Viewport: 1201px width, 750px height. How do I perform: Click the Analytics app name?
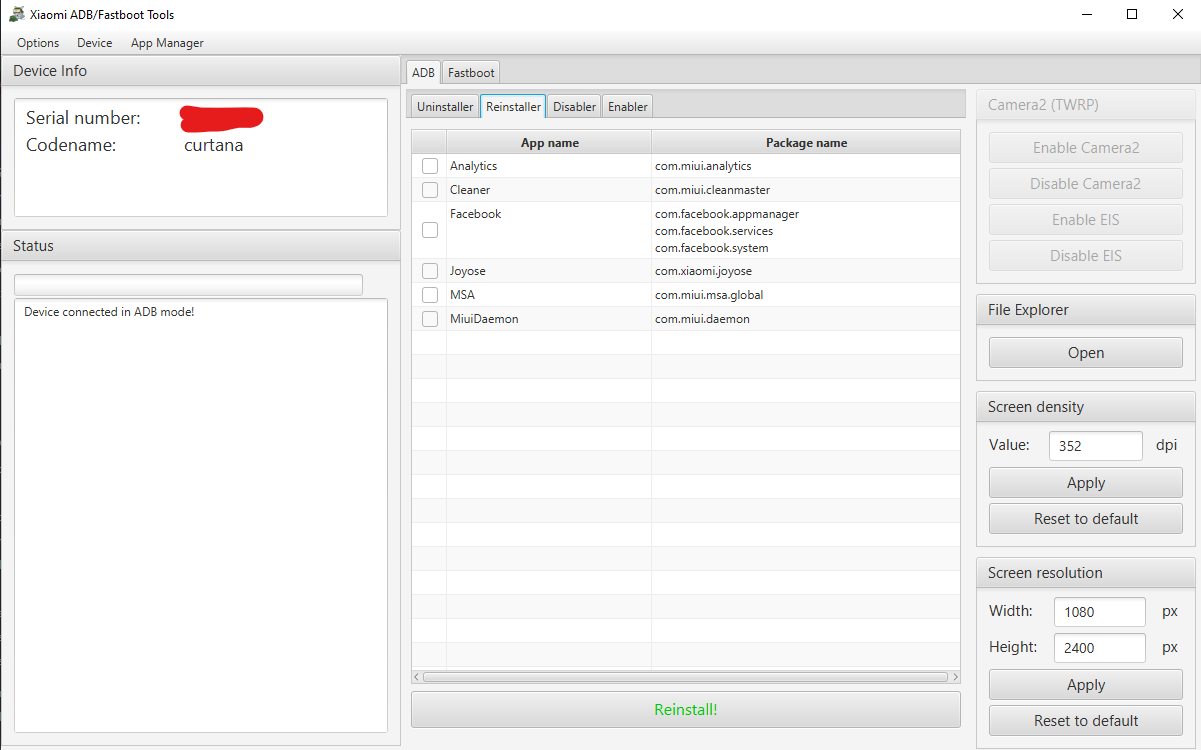click(x=473, y=166)
